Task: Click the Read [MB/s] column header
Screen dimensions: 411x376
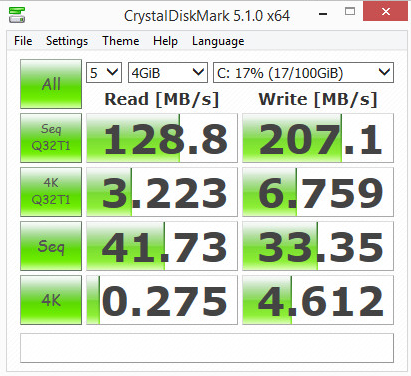Action: click(162, 99)
